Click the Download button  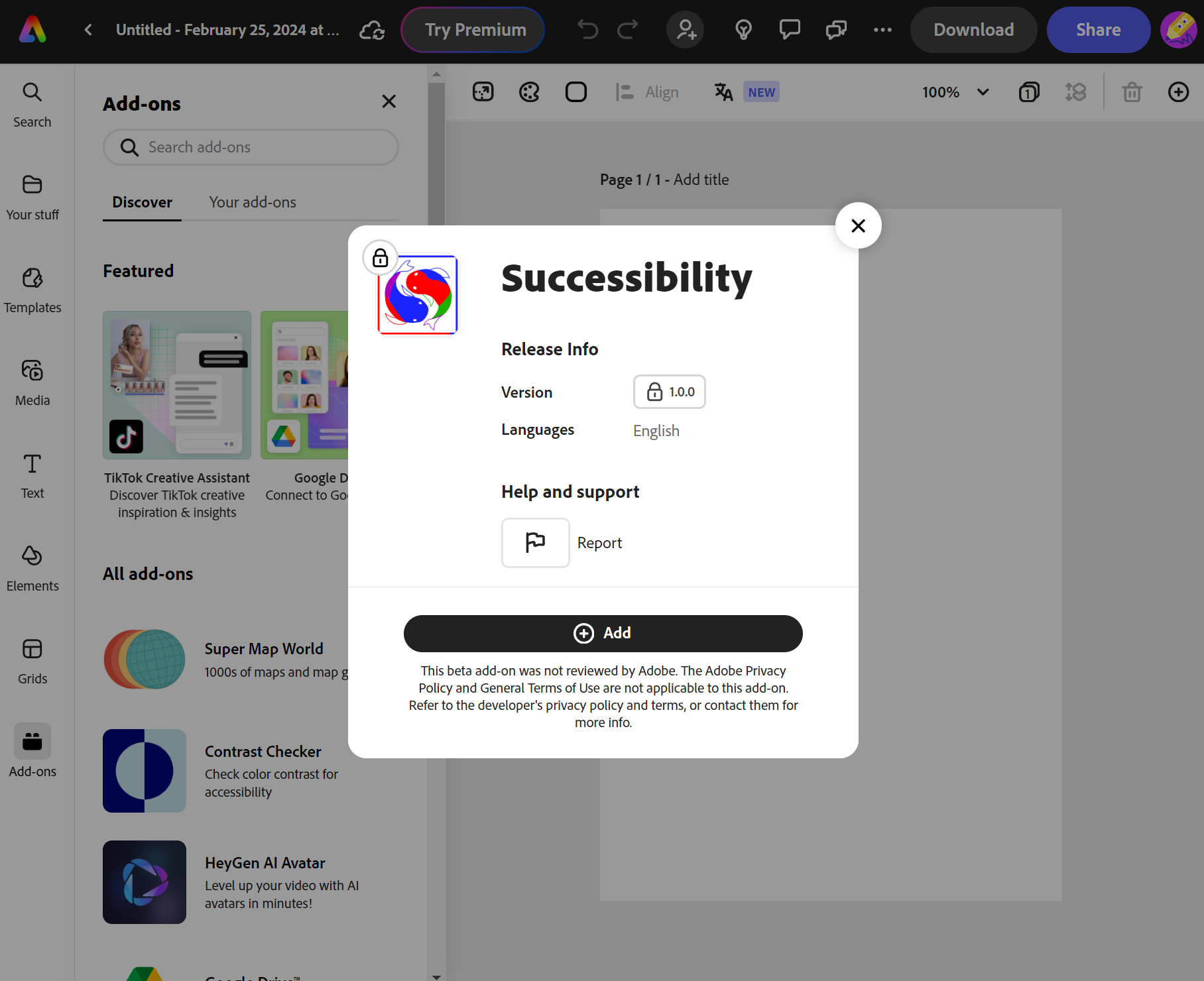click(x=973, y=30)
